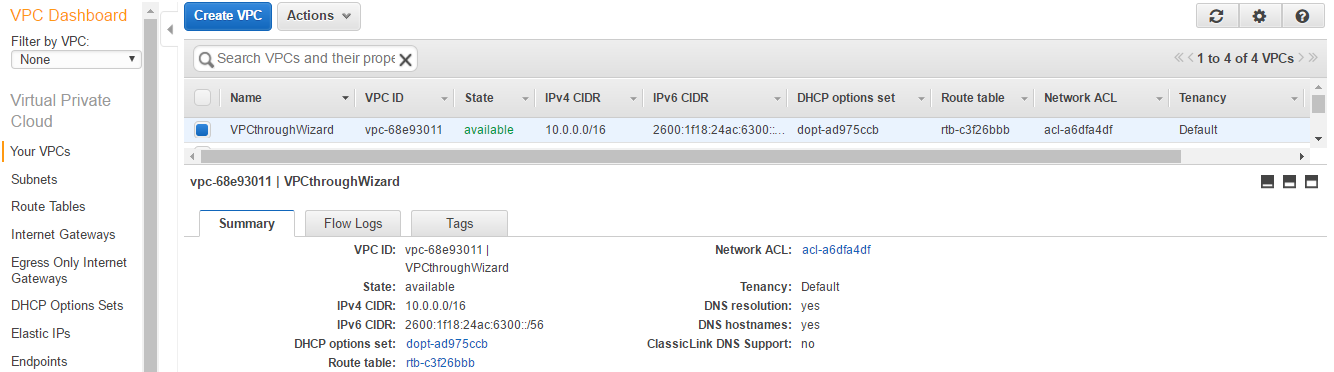This screenshot has width=1334, height=372.
Task: Open the settings gear icon
Action: click(x=1259, y=16)
